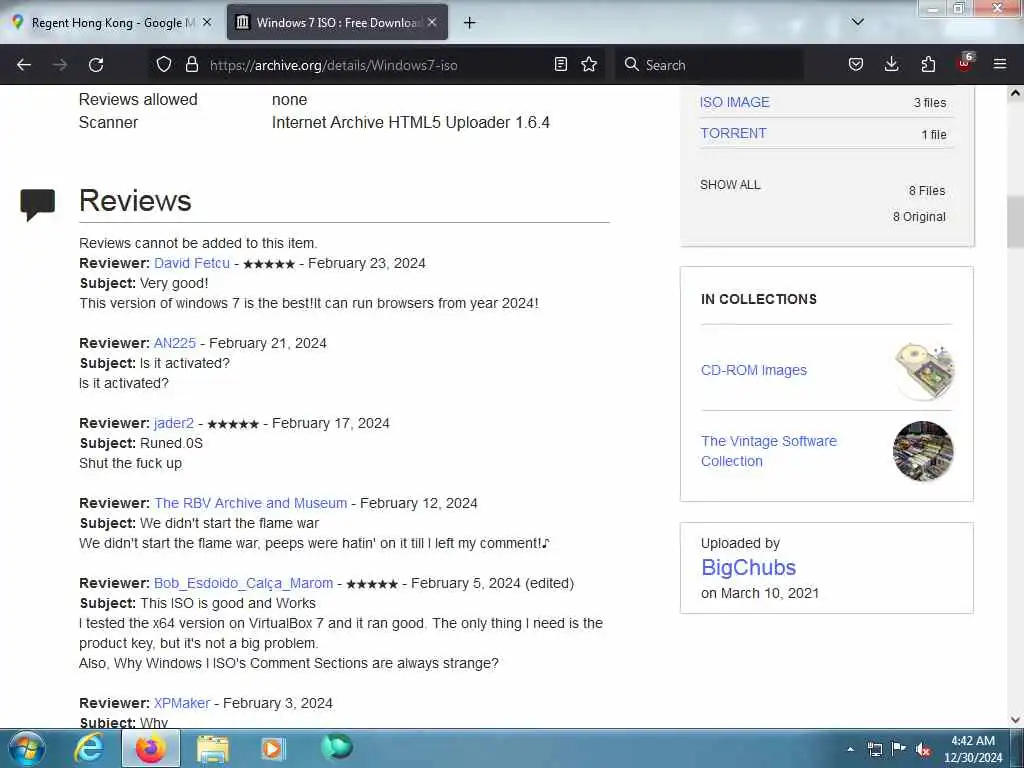Click scrollbar up arrow
The height and width of the screenshot is (768, 1024).
pos(1015,93)
